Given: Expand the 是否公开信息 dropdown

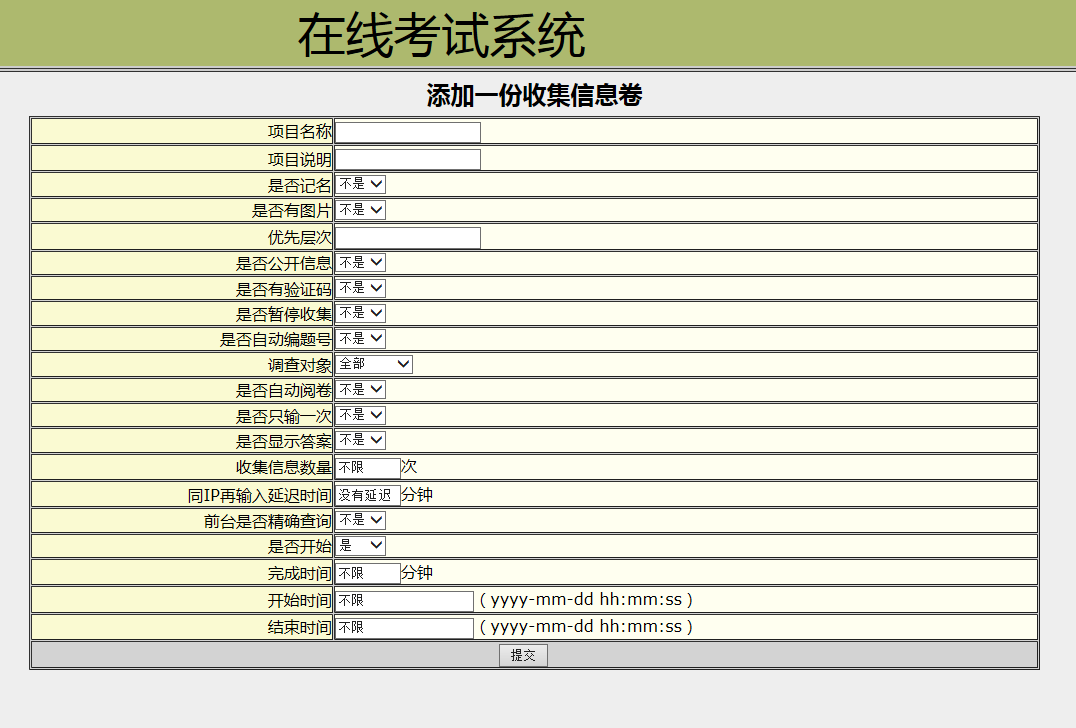Looking at the screenshot, I should point(360,263).
